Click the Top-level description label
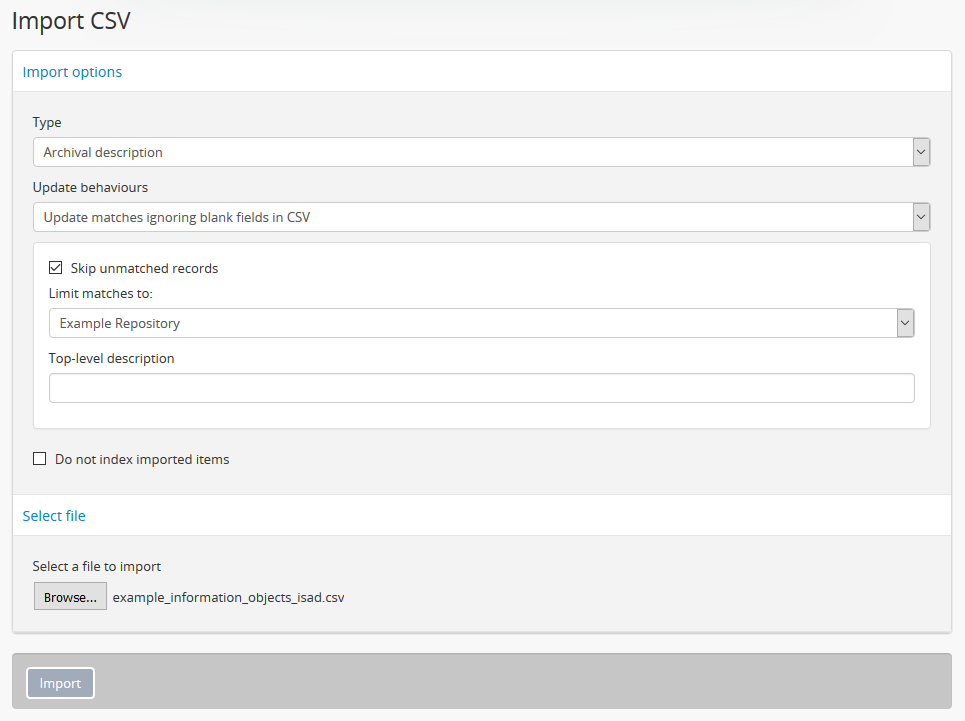Screen dimensions: 965x721 [x=111, y=358]
